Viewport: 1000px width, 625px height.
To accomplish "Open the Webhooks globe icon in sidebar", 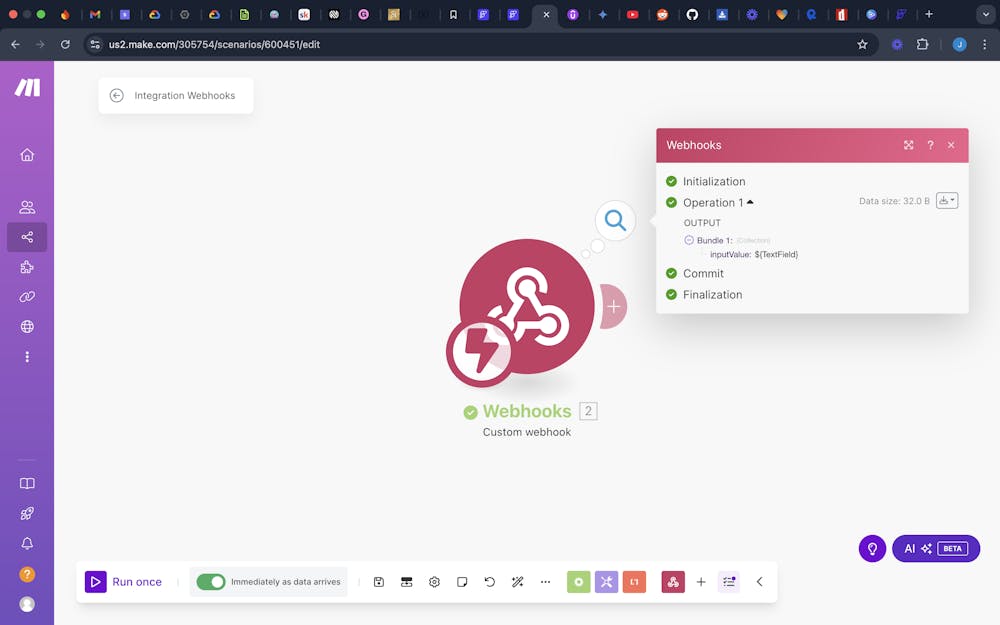I will (27, 327).
